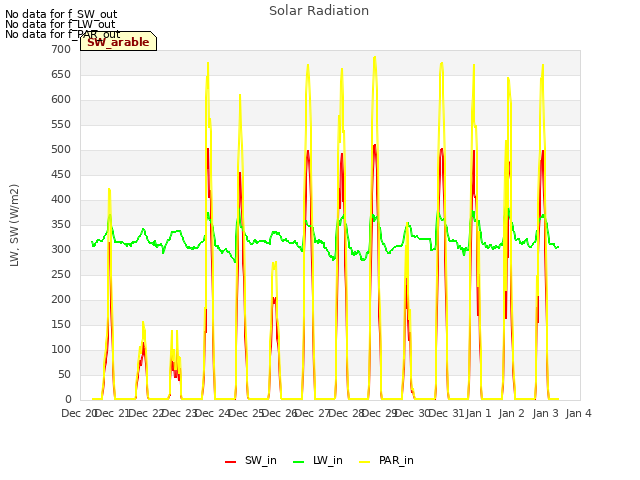640x480 pixels.
Task: Click the yellow PAR_in legend swatch
Action: [364, 462]
